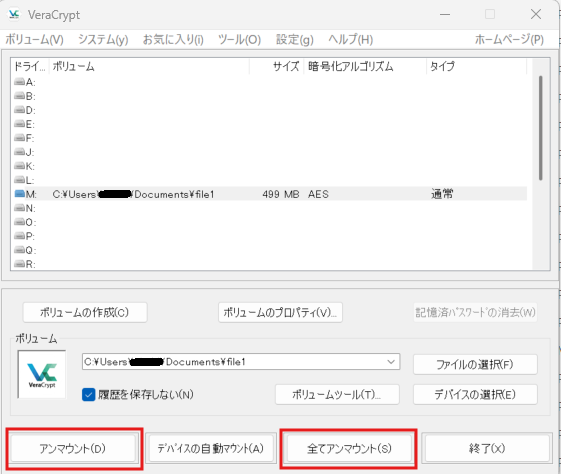This screenshot has height=474, width=561.
Task: Open the 設定(g) menu
Action: coord(294,39)
